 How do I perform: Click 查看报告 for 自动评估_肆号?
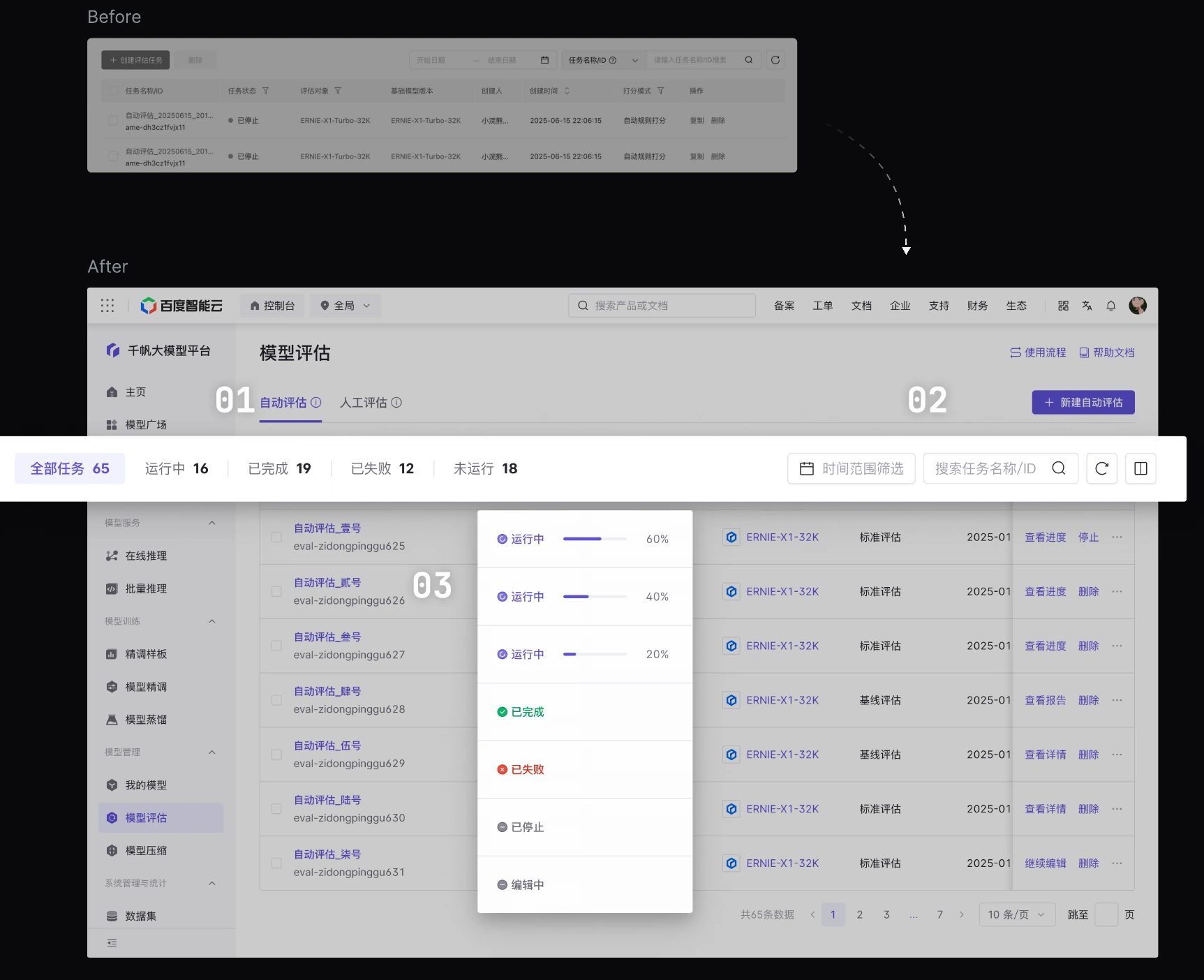1045,700
